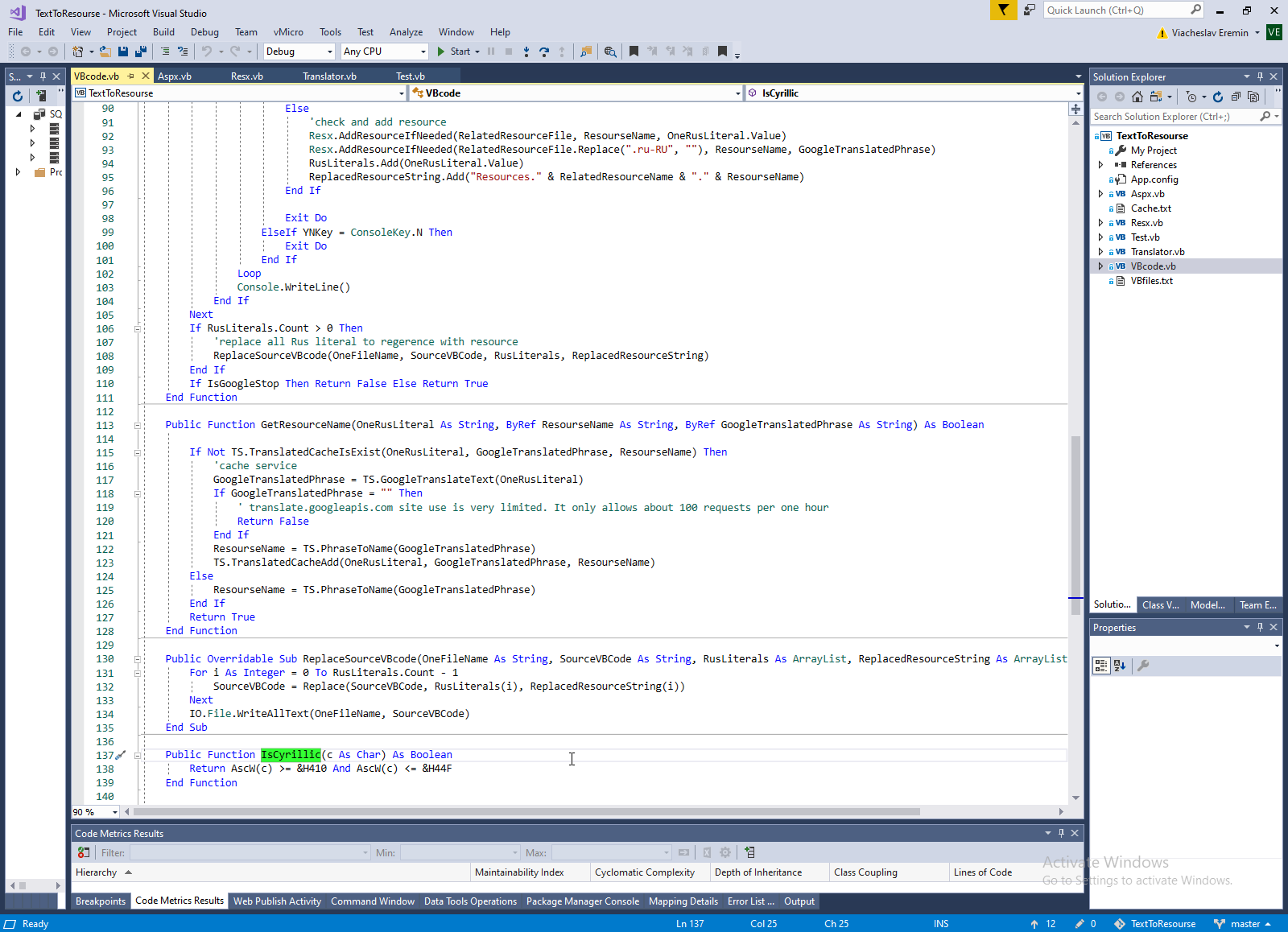Open the Any CPU platform dropdown
Image resolution: width=1288 pixels, height=932 pixels.
384,52
